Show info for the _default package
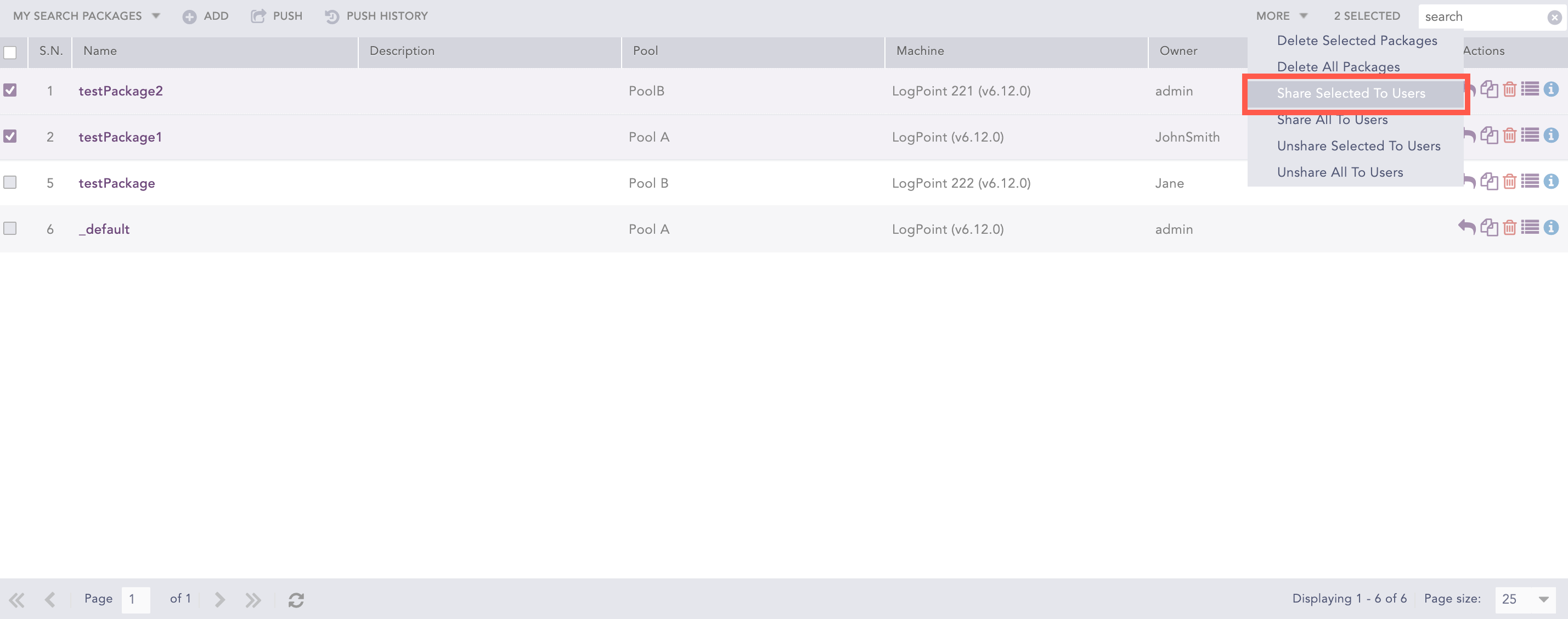This screenshot has width=1568, height=619. coord(1551,228)
